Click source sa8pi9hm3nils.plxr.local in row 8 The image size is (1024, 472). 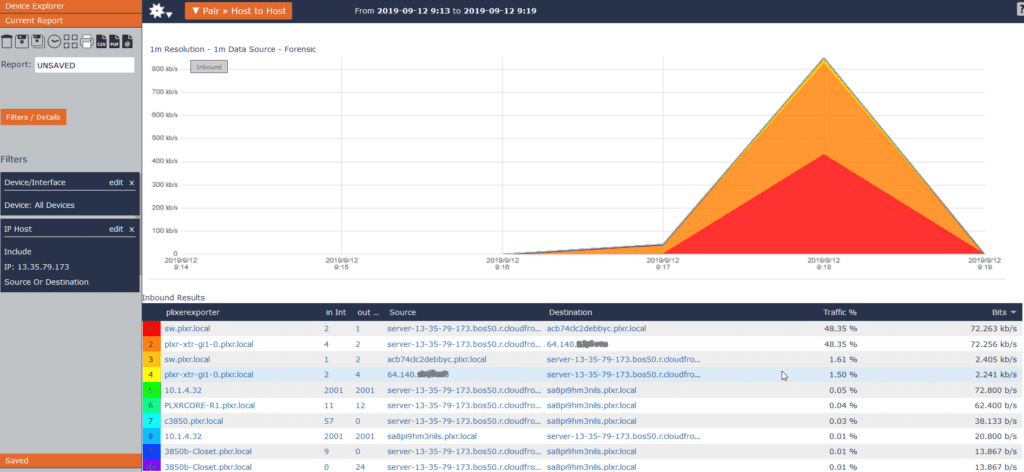coord(432,436)
